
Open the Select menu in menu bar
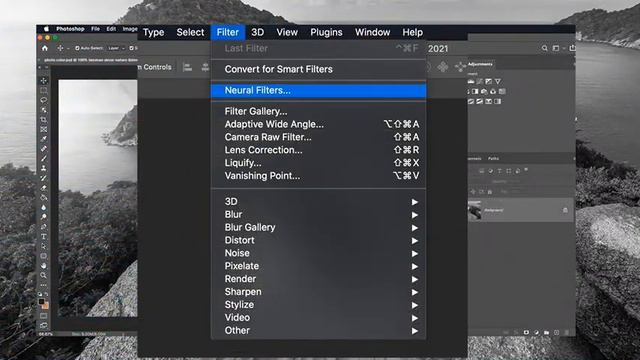(190, 32)
